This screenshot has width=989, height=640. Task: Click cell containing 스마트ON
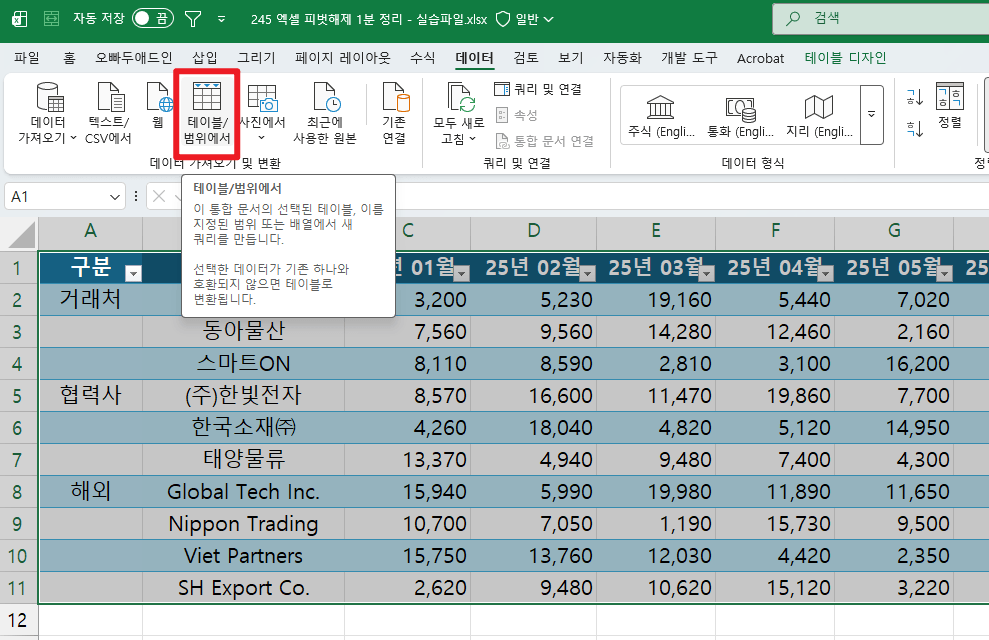[243, 363]
